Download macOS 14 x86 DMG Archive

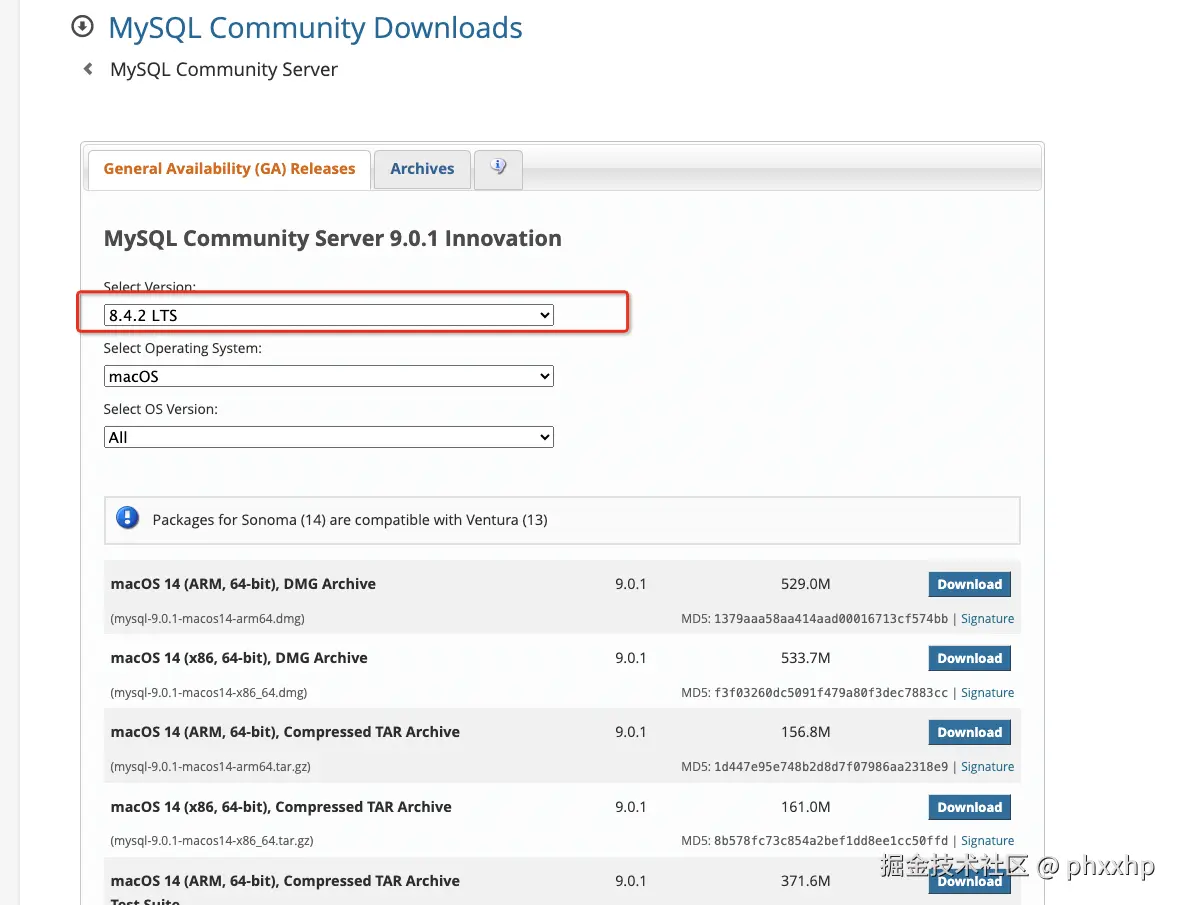click(x=969, y=658)
